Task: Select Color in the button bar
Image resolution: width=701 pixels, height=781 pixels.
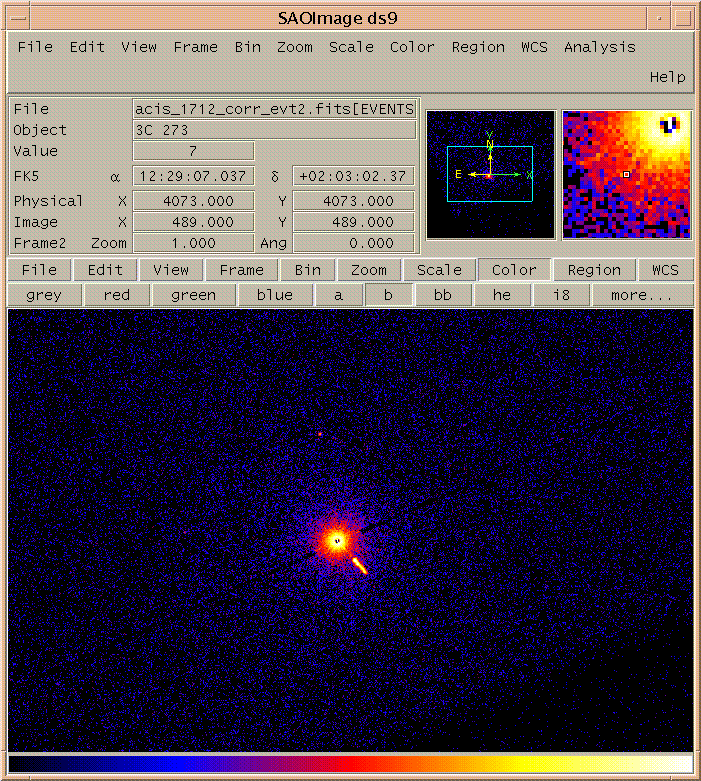Action: (514, 270)
